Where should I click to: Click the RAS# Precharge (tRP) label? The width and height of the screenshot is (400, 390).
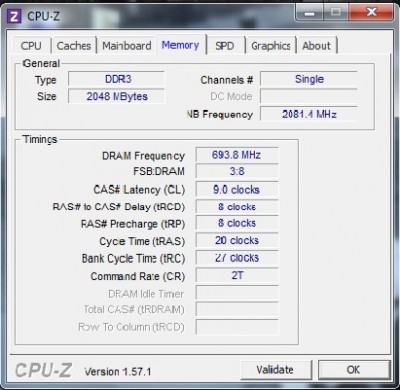(133, 224)
